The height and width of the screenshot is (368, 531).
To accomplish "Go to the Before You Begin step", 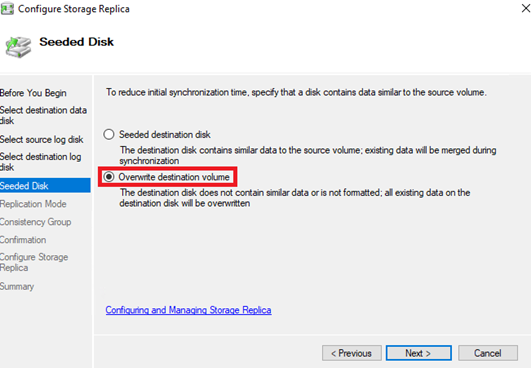I will tap(33, 93).
